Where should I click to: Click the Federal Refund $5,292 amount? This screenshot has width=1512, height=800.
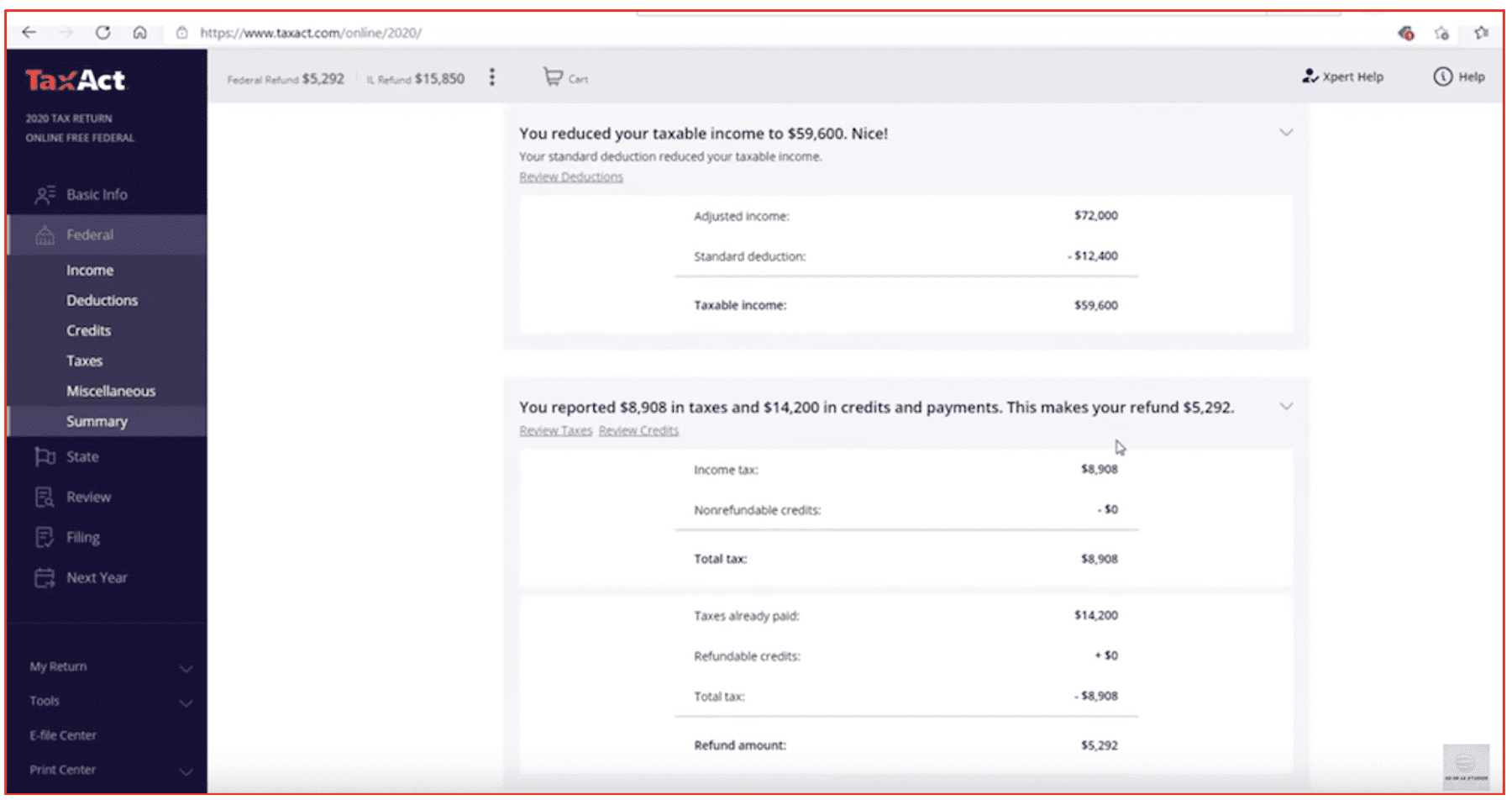pyautogui.click(x=323, y=79)
